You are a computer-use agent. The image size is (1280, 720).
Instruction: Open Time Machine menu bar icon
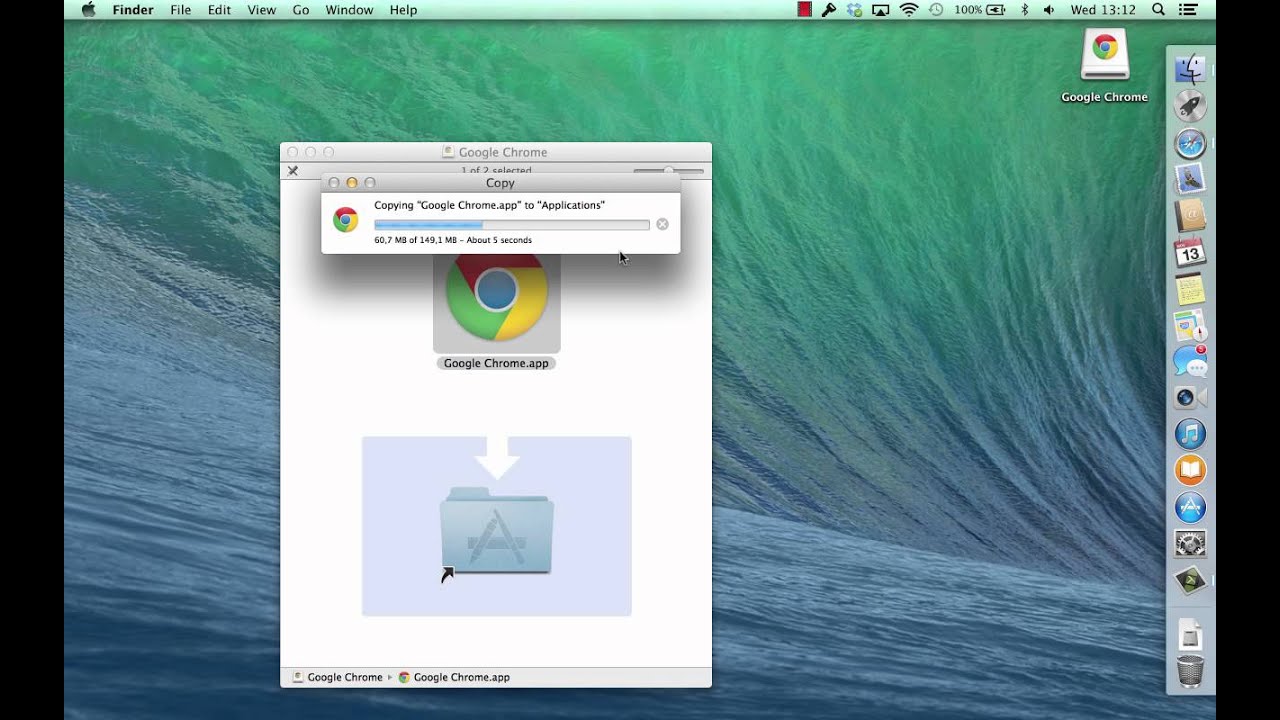(x=936, y=10)
